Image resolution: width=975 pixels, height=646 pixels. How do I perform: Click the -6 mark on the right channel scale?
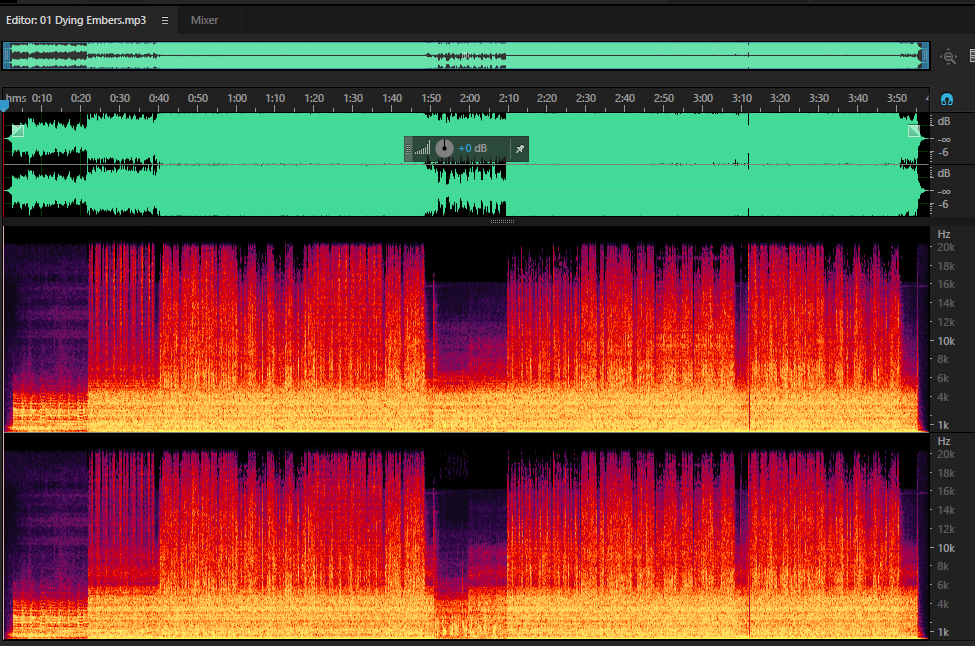pos(943,205)
